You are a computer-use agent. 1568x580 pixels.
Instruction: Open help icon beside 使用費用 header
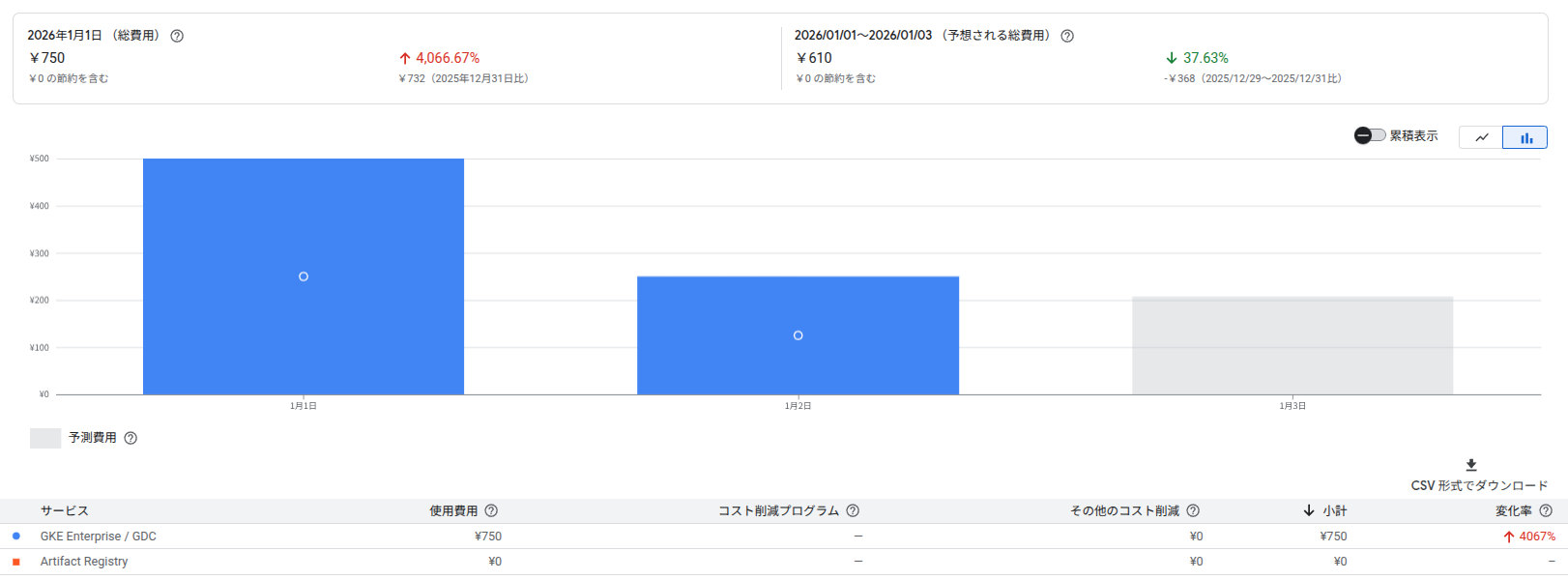coord(491,510)
